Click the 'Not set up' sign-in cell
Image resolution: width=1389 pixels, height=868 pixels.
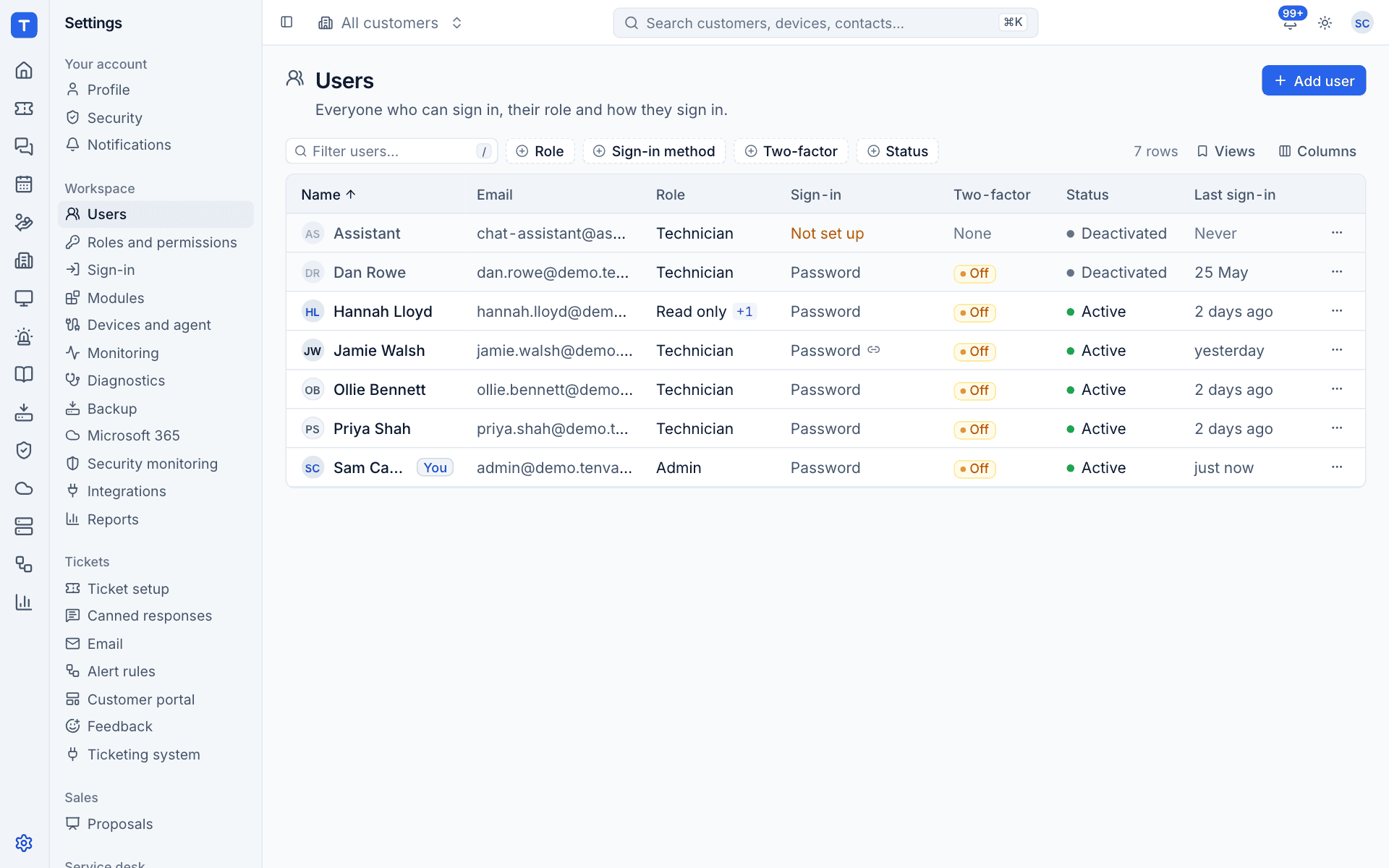coord(827,234)
